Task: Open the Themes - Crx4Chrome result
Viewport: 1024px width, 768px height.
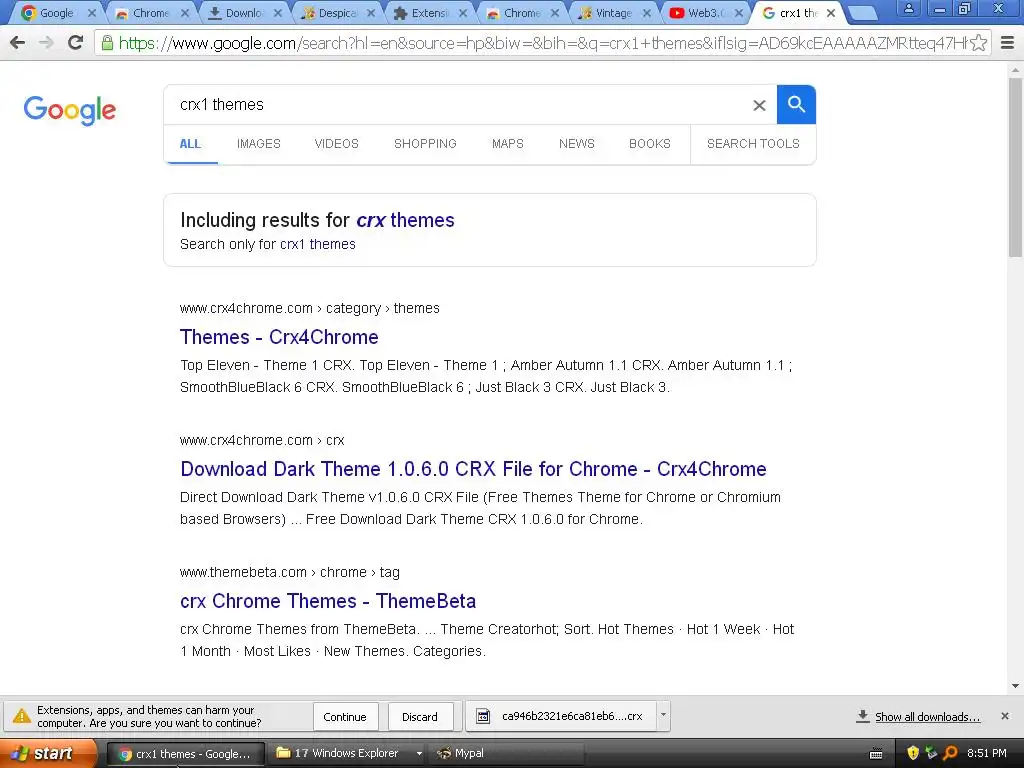Action: 279,337
